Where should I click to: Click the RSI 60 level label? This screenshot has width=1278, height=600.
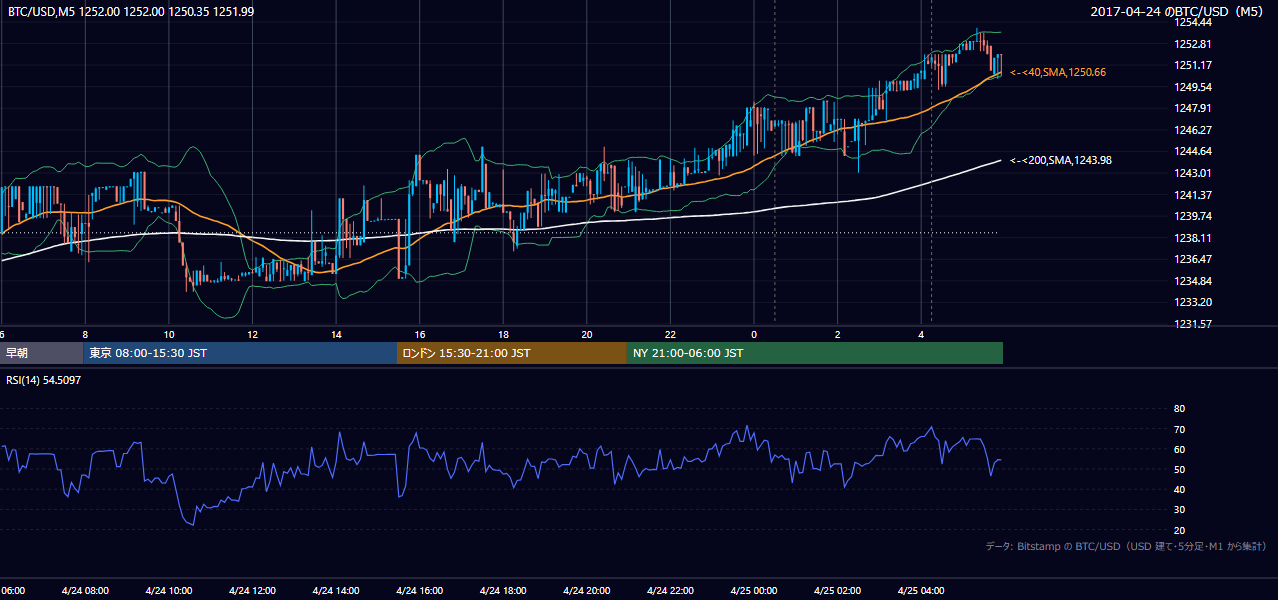(1179, 449)
